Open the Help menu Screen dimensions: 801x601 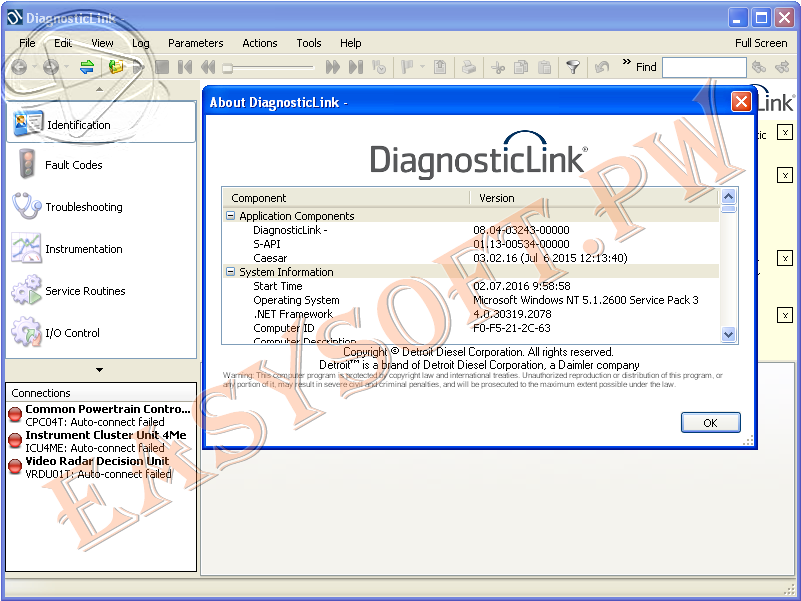(x=350, y=43)
